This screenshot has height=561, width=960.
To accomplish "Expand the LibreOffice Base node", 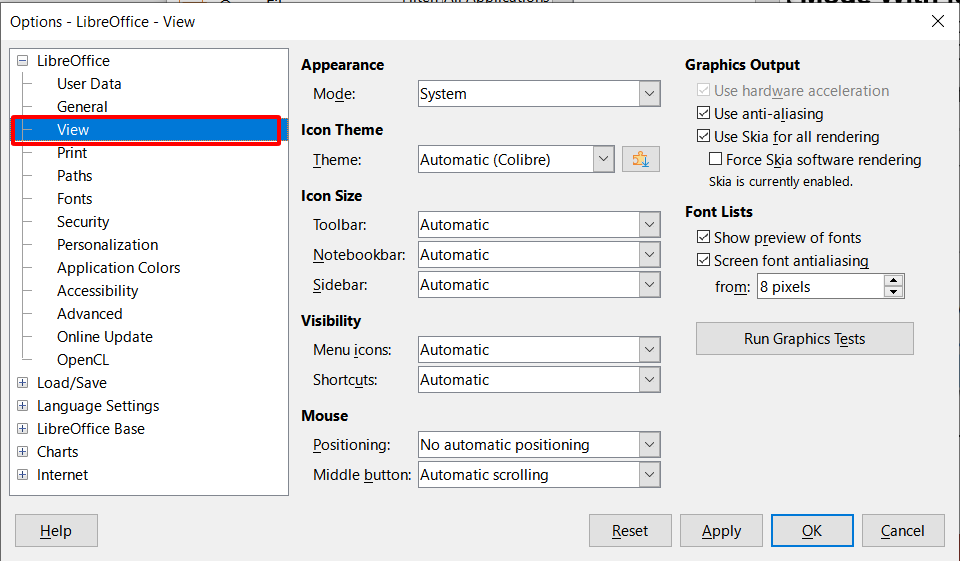I will pyautogui.click(x=23, y=429).
